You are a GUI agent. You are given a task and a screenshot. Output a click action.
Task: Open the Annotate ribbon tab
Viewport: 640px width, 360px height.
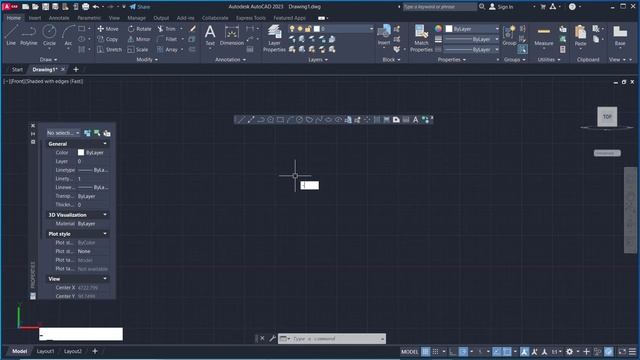[x=59, y=18]
